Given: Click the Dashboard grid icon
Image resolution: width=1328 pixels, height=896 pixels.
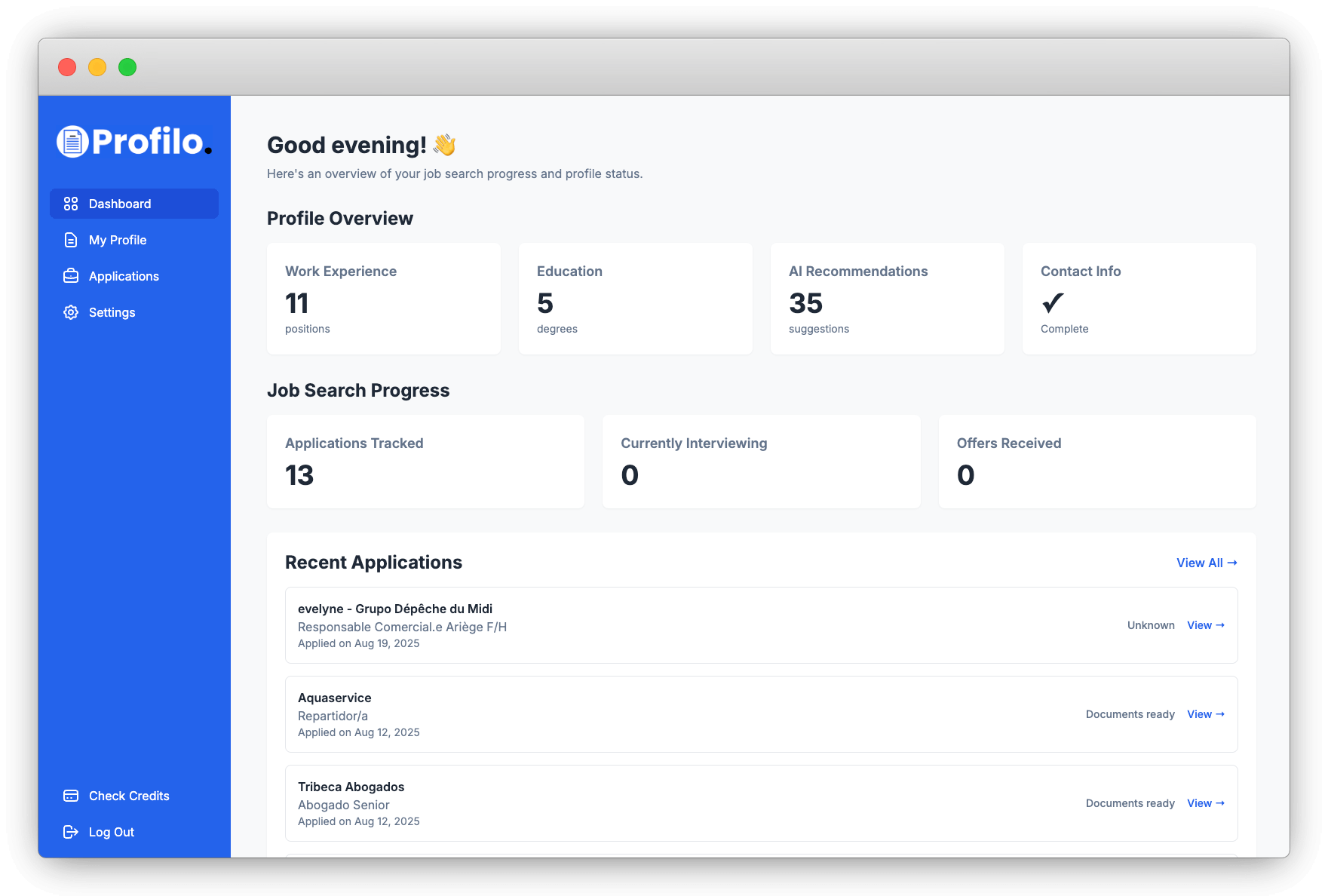Looking at the screenshot, I should (x=71, y=204).
